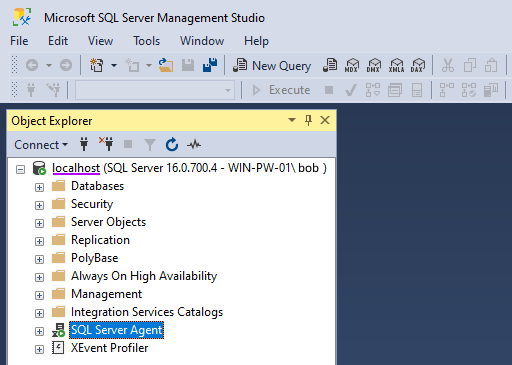The image size is (512, 365).
Task: Click the toolbar Change Connection icon
Action: pos(53,90)
